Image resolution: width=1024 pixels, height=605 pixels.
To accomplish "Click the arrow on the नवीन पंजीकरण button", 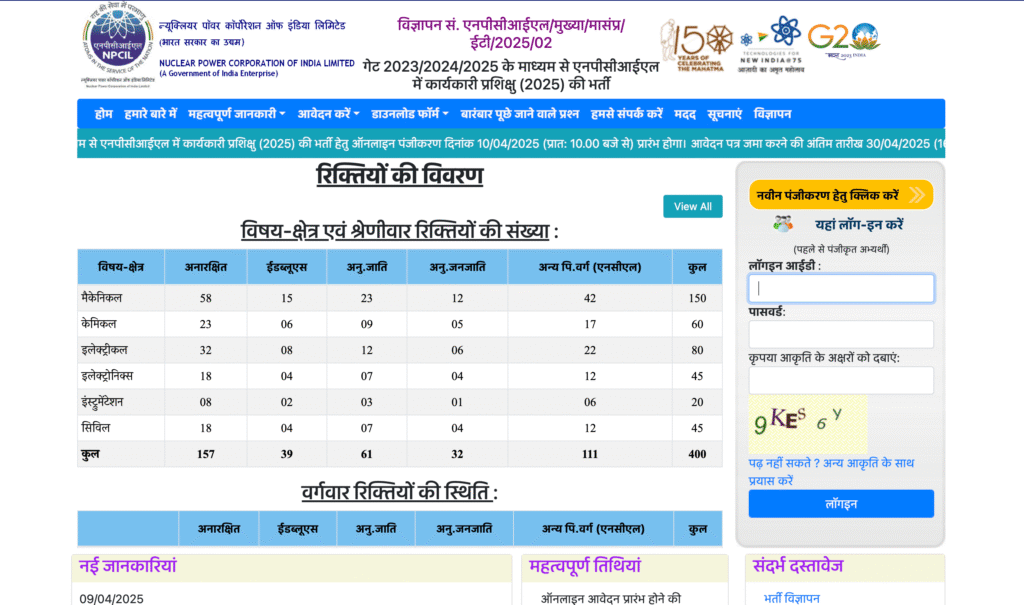I will 917,195.
